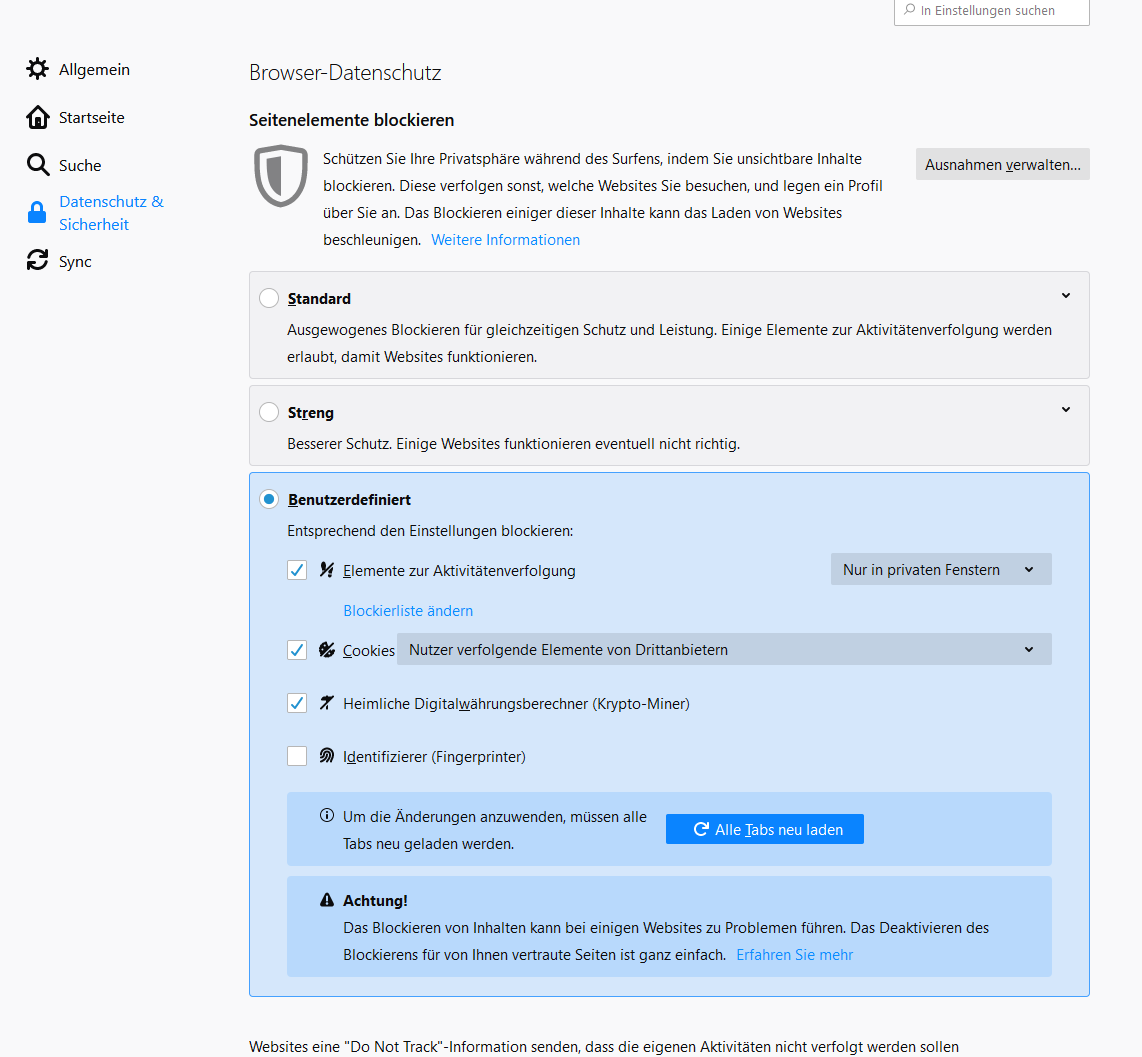Click the Sync arrows icon
The image size is (1142, 1057).
pos(37,261)
